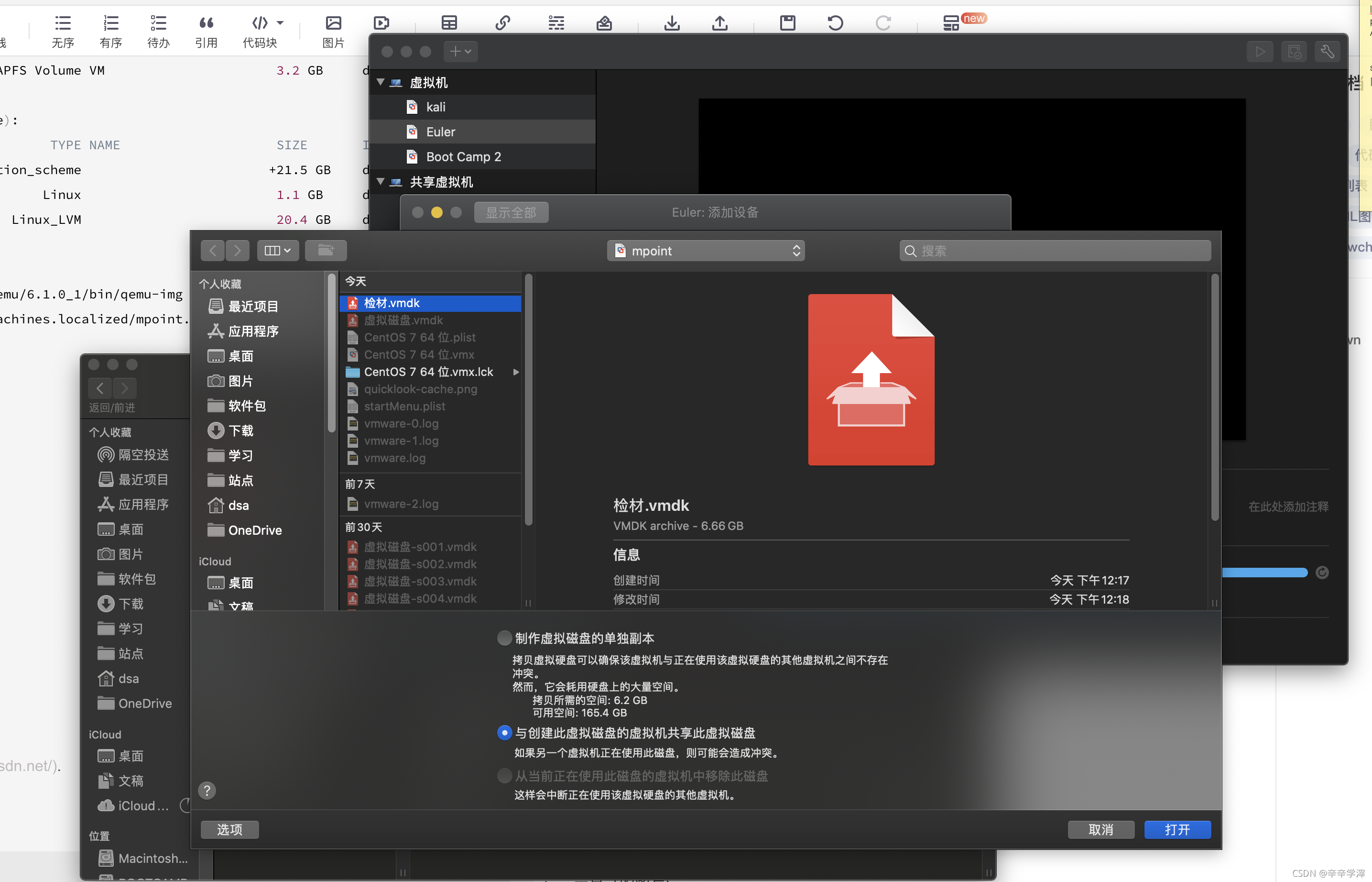Click the reset icon beside the blue slider

pyautogui.click(x=1322, y=572)
